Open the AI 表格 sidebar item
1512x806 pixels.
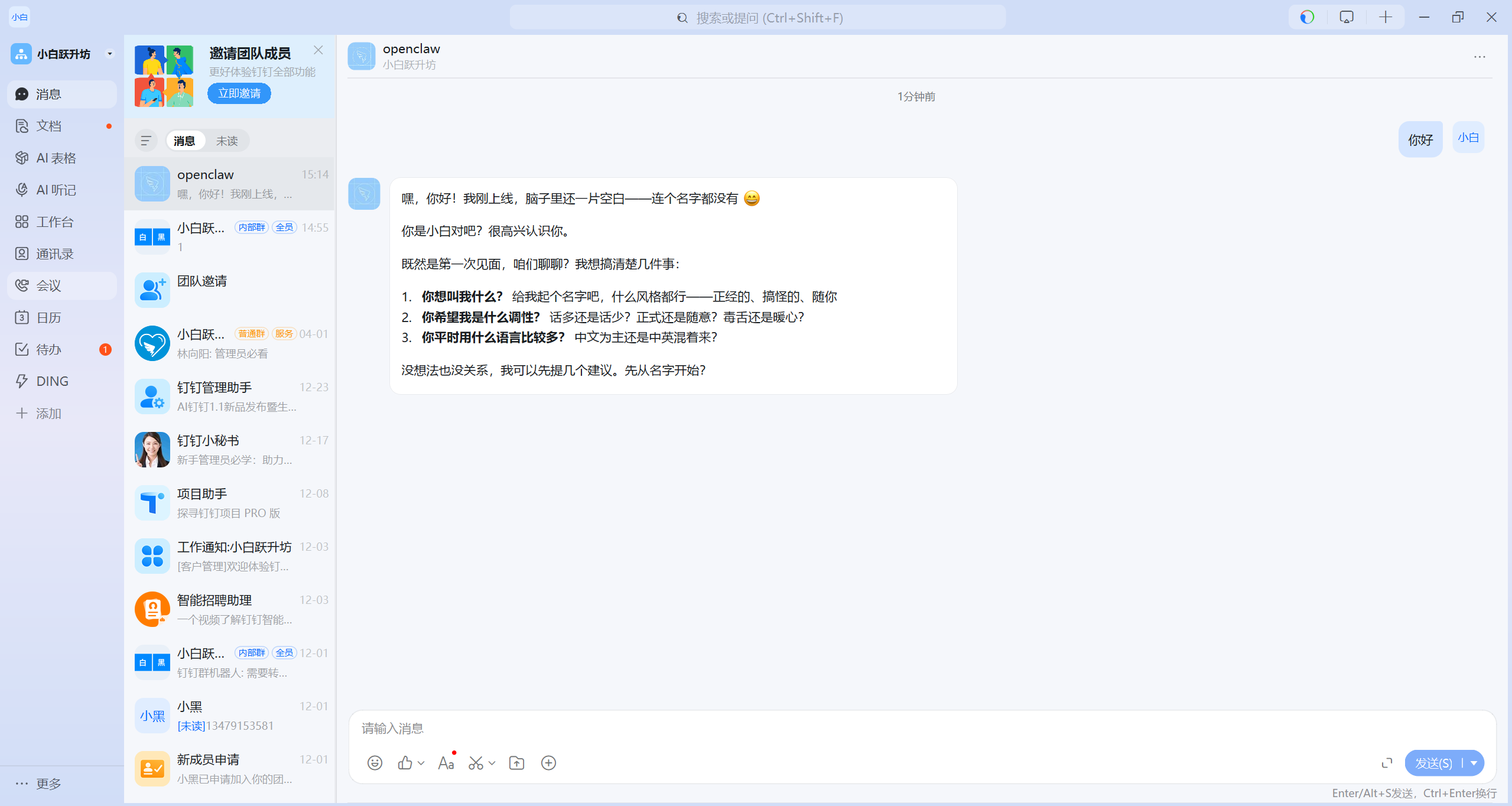pyautogui.click(x=56, y=158)
